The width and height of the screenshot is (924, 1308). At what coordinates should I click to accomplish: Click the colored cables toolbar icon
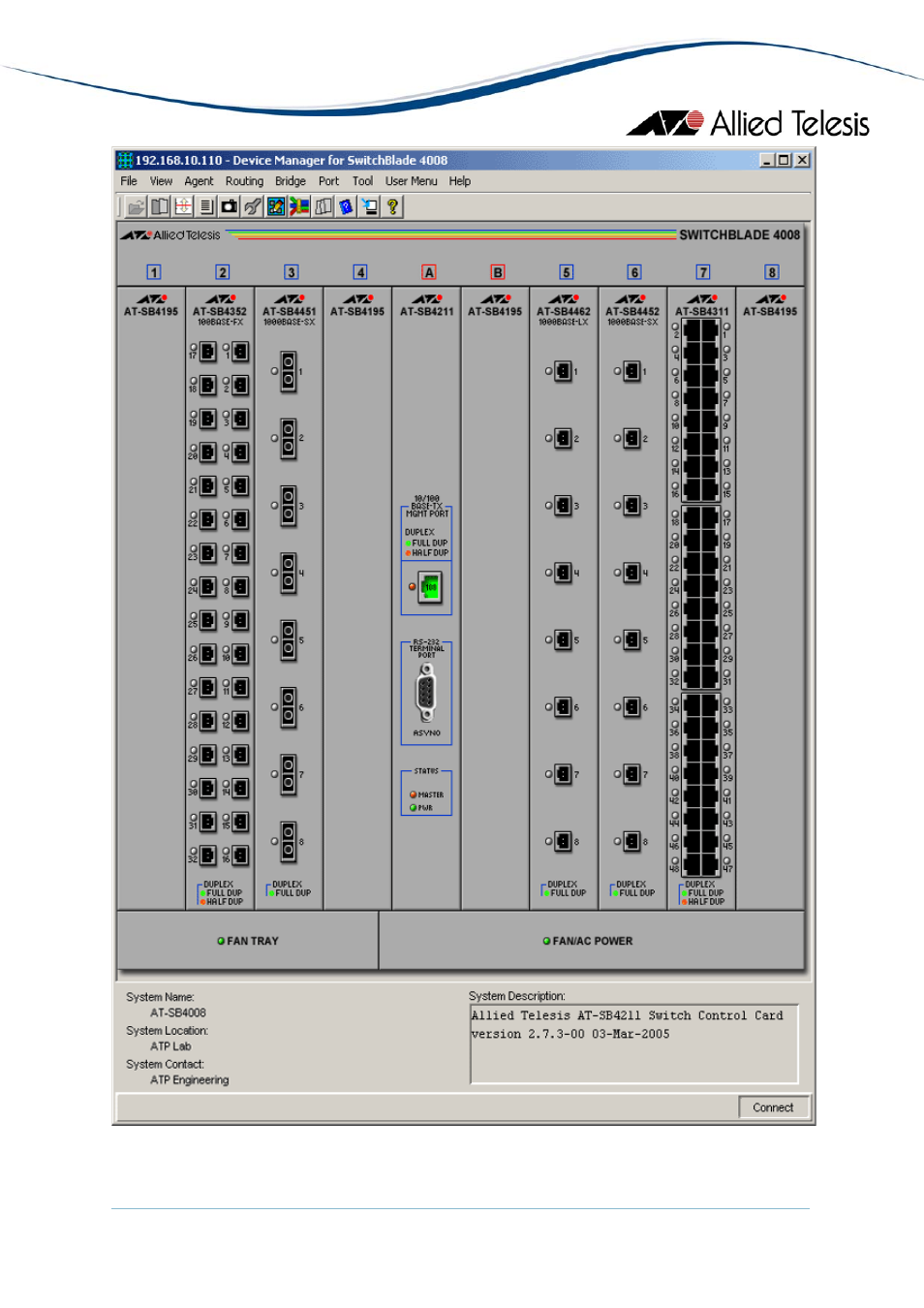[x=299, y=206]
